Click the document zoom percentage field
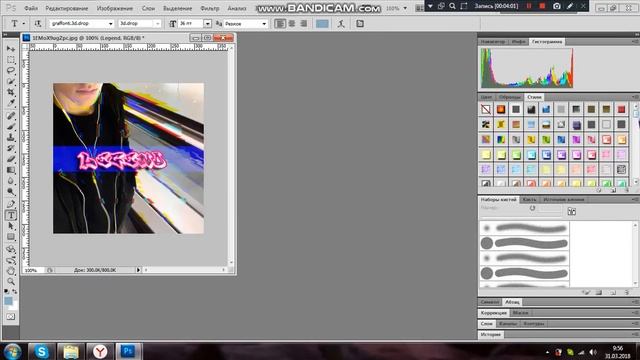640x360 pixels. tap(31, 270)
